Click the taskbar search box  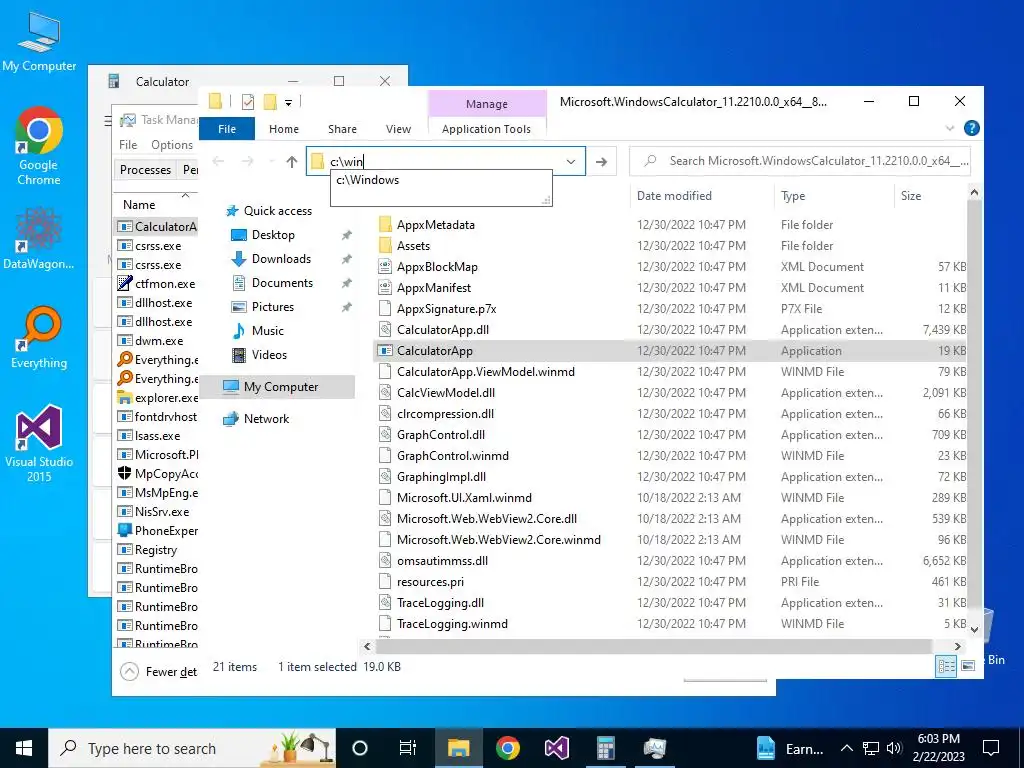[x=192, y=748]
